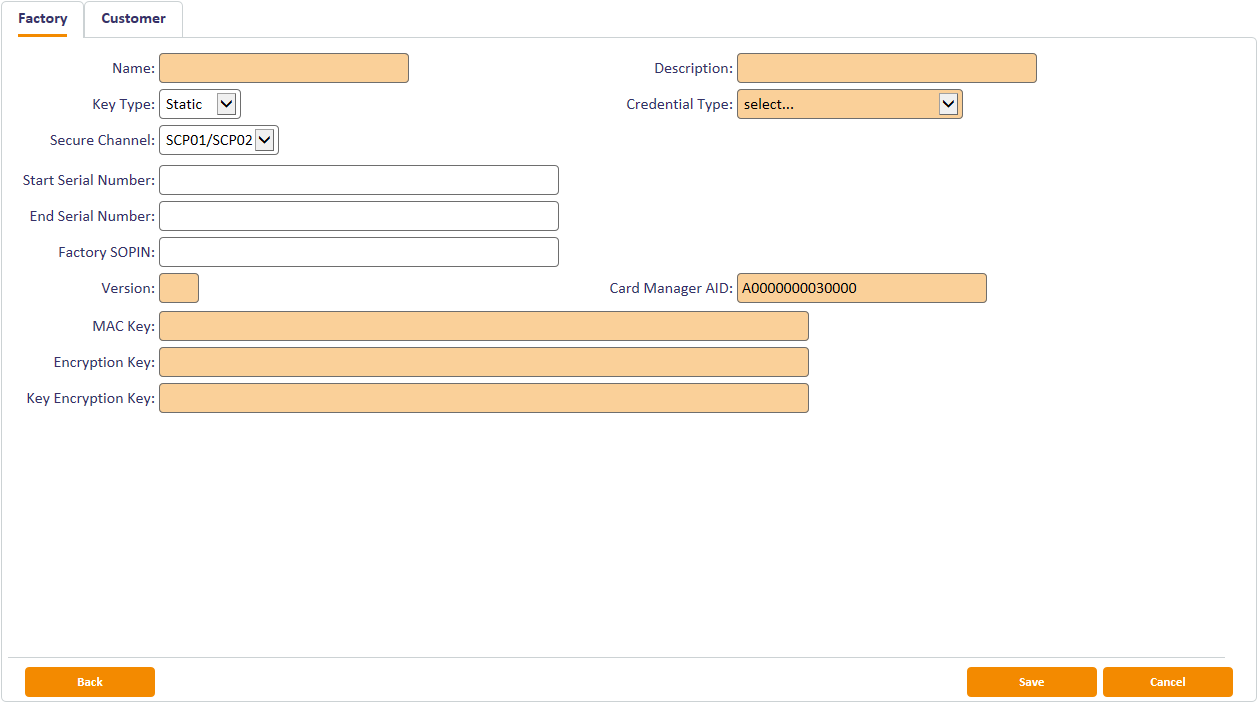Open the Credential Type dropdown
This screenshot has height=703, width=1258.
coord(849,104)
